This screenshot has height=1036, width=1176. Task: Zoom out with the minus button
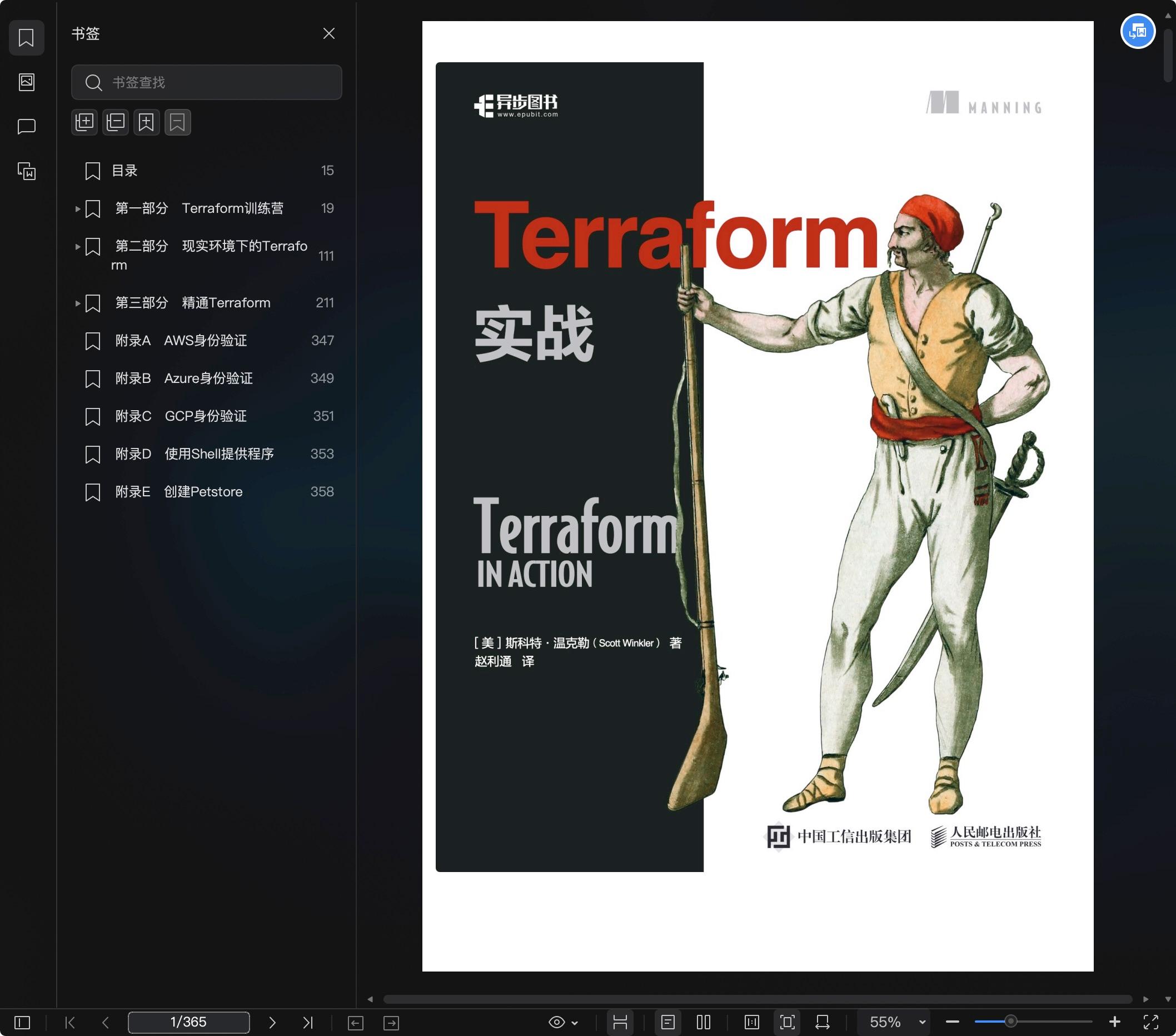click(x=952, y=1022)
